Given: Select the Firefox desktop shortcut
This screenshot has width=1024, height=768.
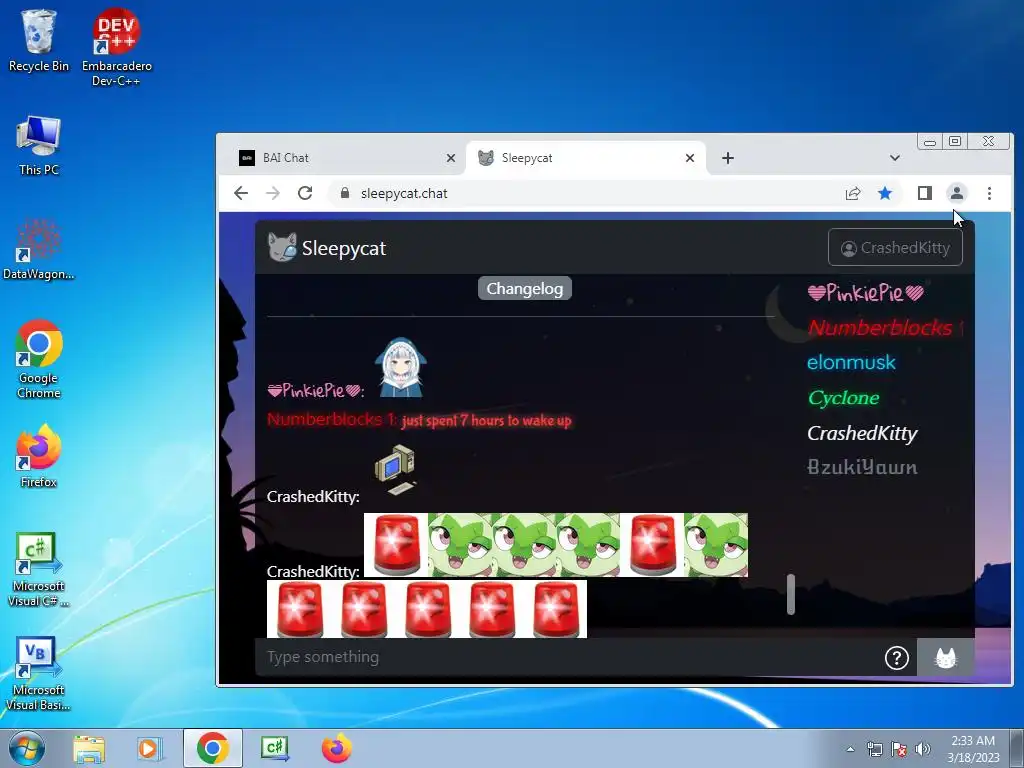Looking at the screenshot, I should click(39, 456).
